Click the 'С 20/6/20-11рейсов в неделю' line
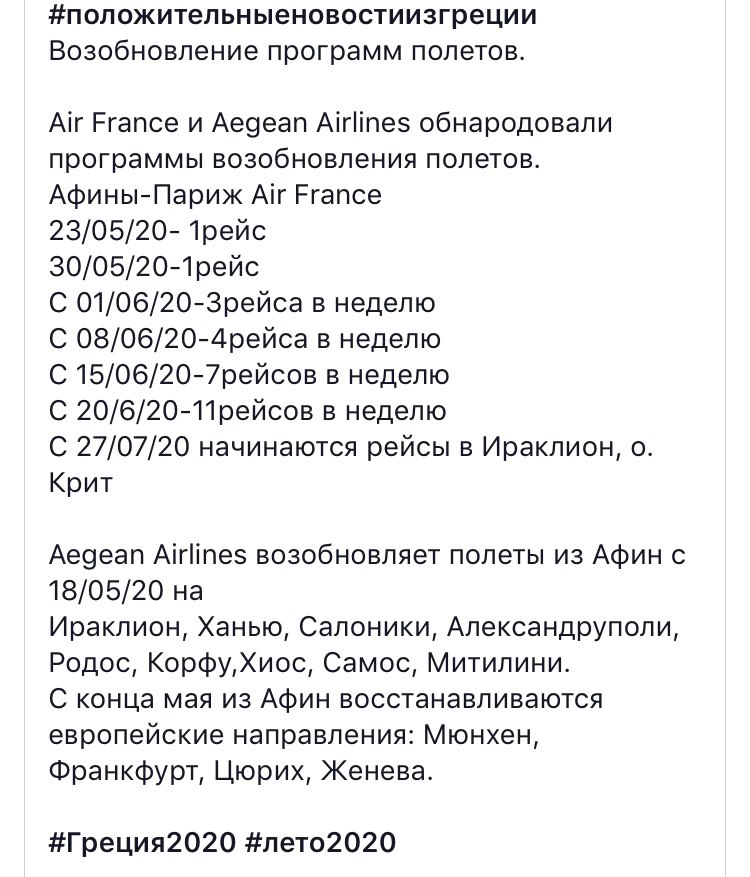Viewport: 750px width, 877px height. 248,411
